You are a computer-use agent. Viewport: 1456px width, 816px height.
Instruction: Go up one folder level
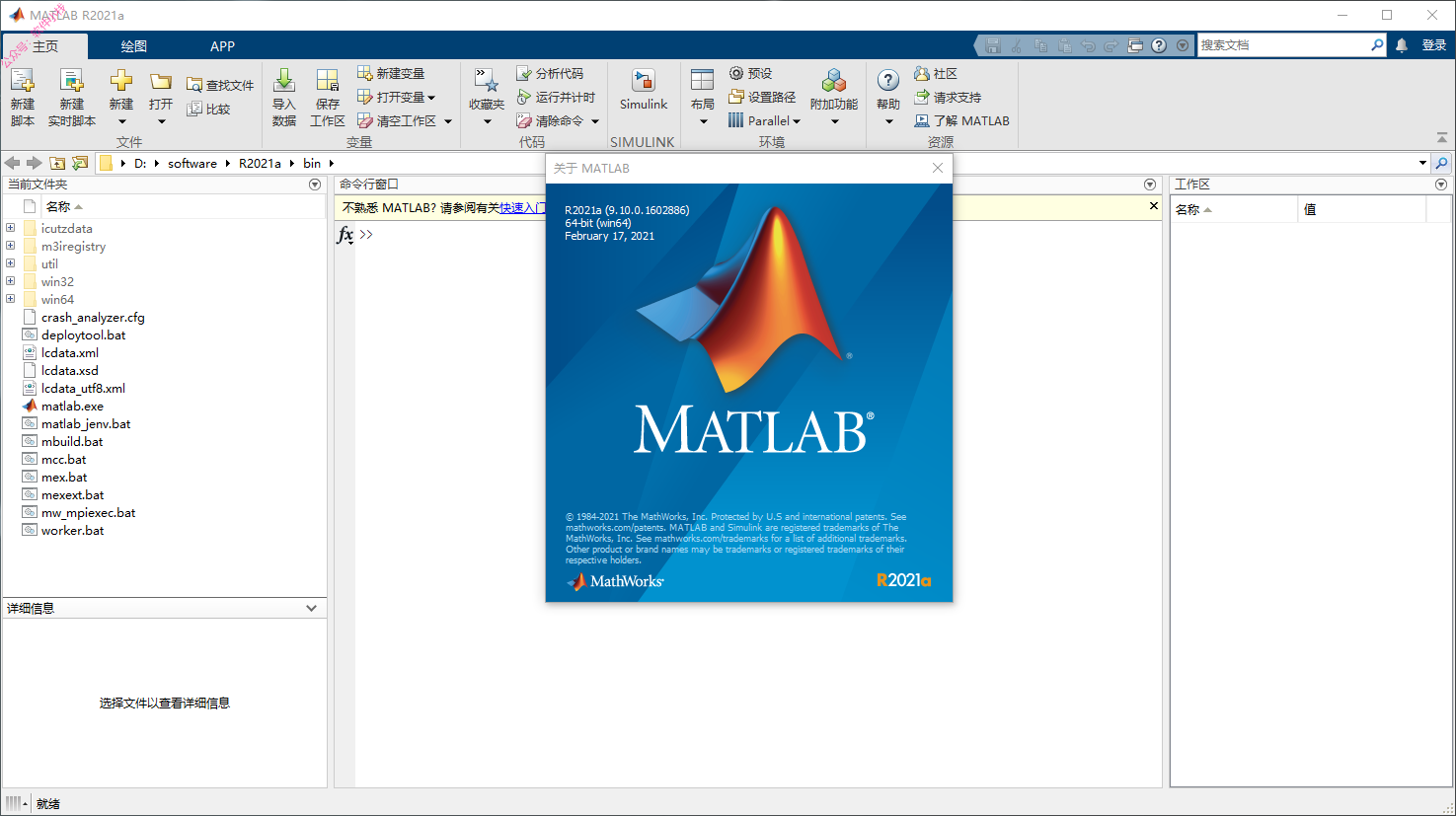(57, 163)
